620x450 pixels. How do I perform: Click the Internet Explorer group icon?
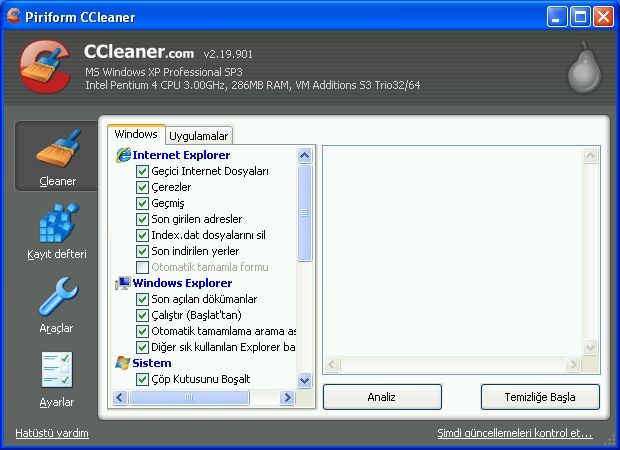click(x=123, y=155)
